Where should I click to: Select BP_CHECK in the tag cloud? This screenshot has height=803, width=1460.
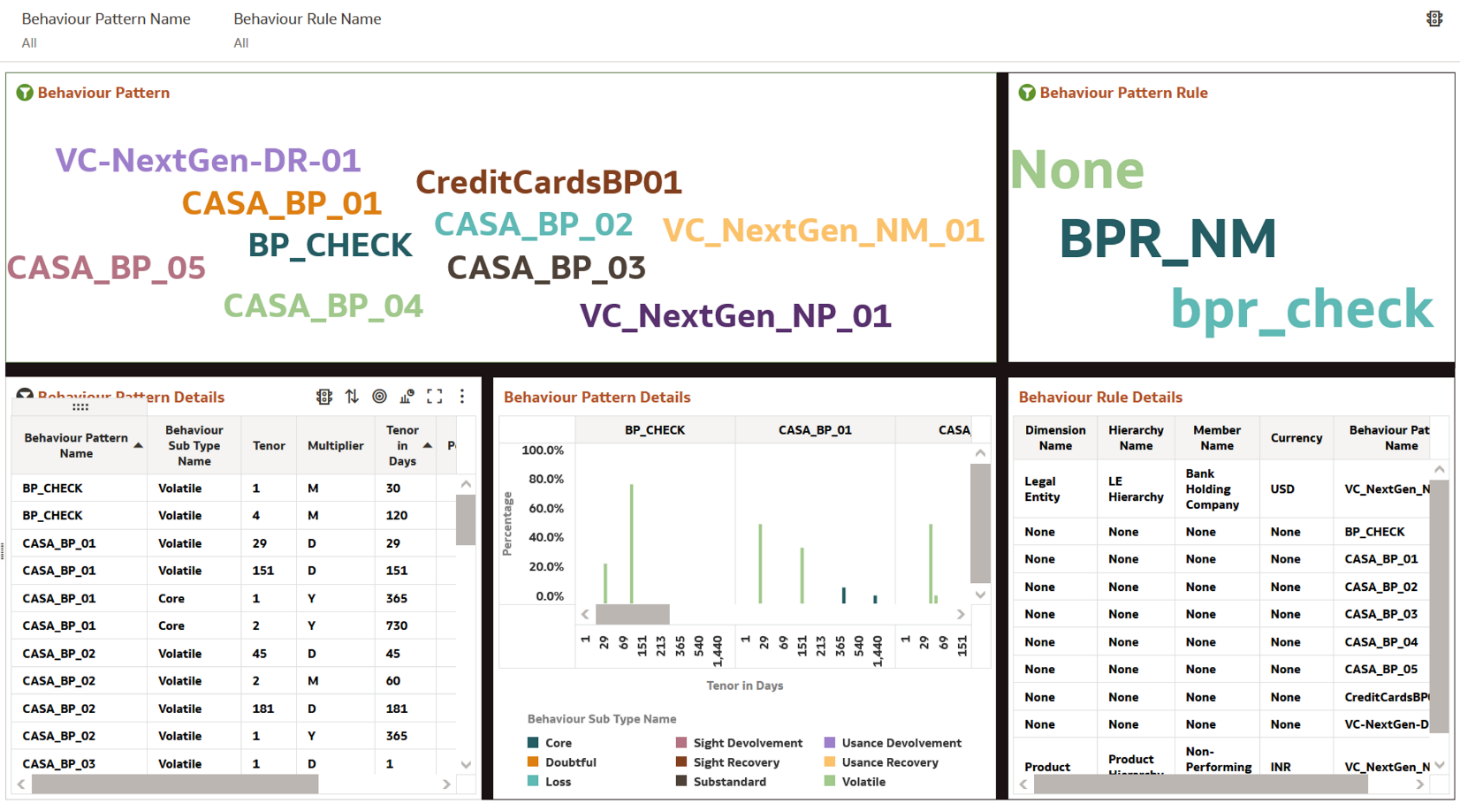tap(330, 245)
